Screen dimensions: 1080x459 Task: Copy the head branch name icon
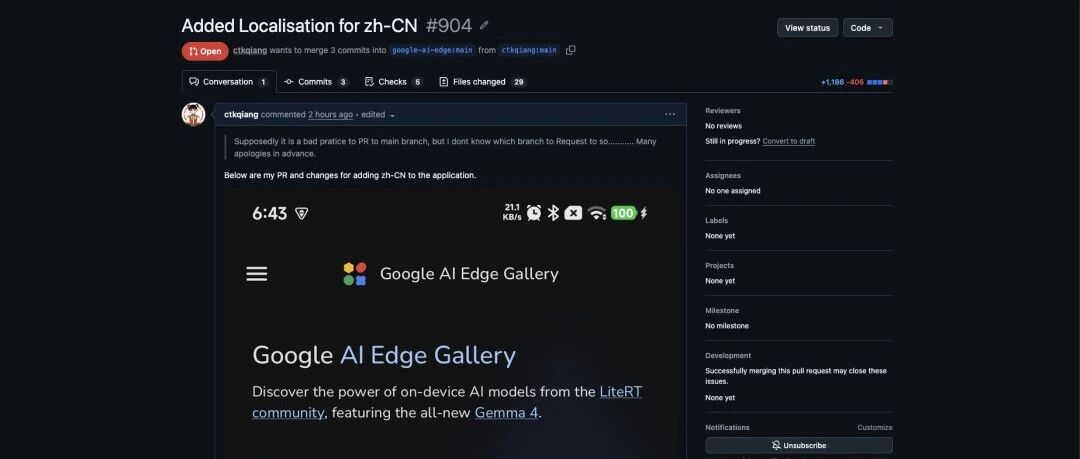coord(570,50)
